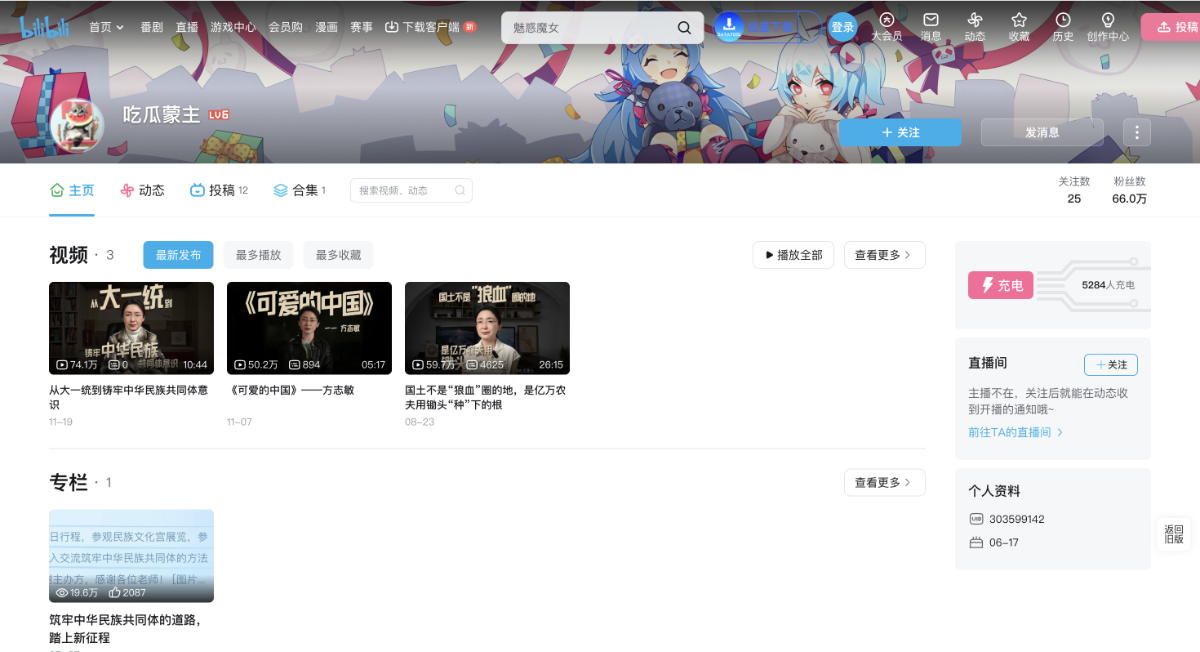Select the 最新发布 sort filter

pos(178,255)
